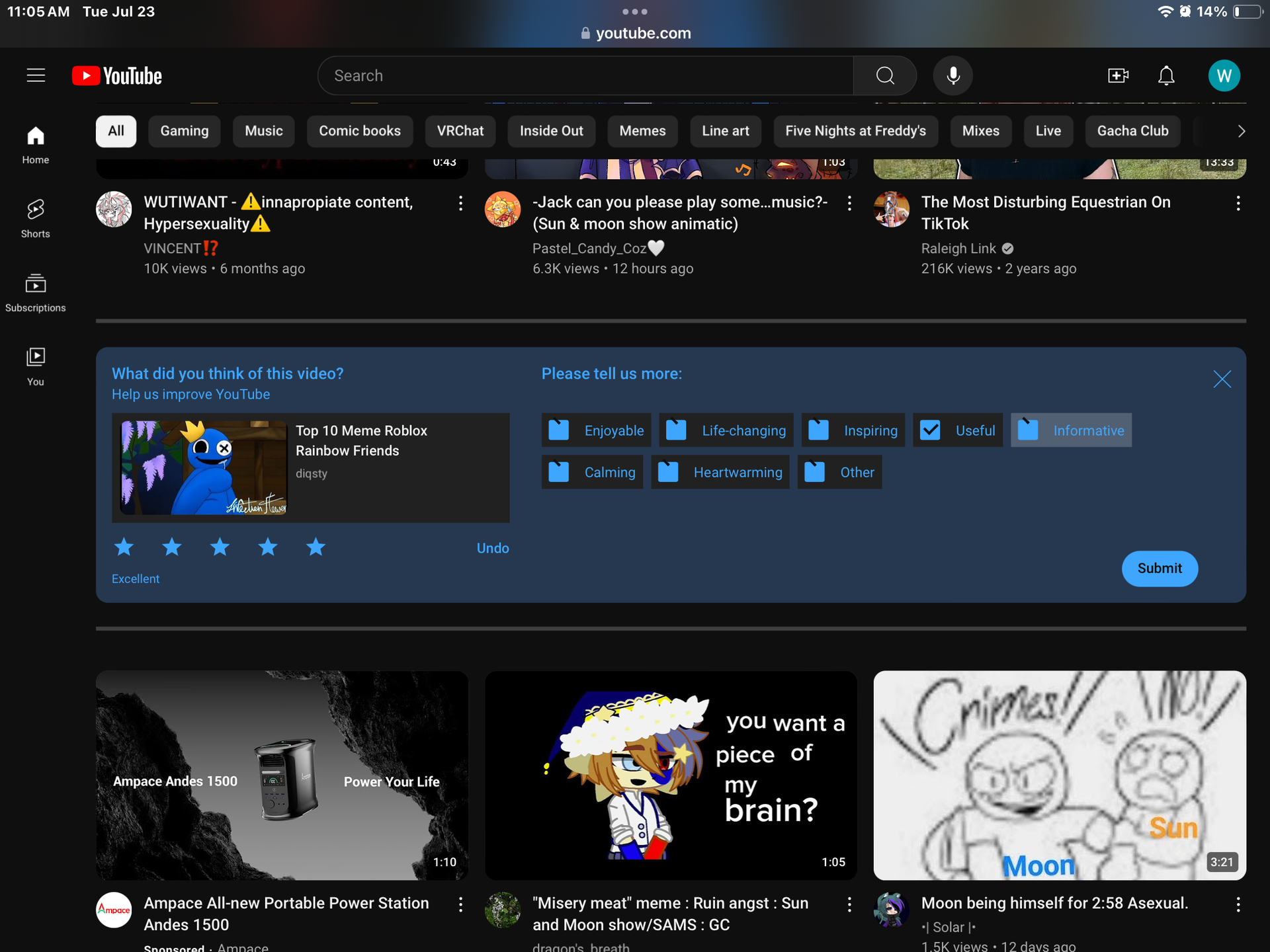Select the Music filter chip
Image resolution: width=1270 pixels, height=952 pixels.
tap(264, 131)
